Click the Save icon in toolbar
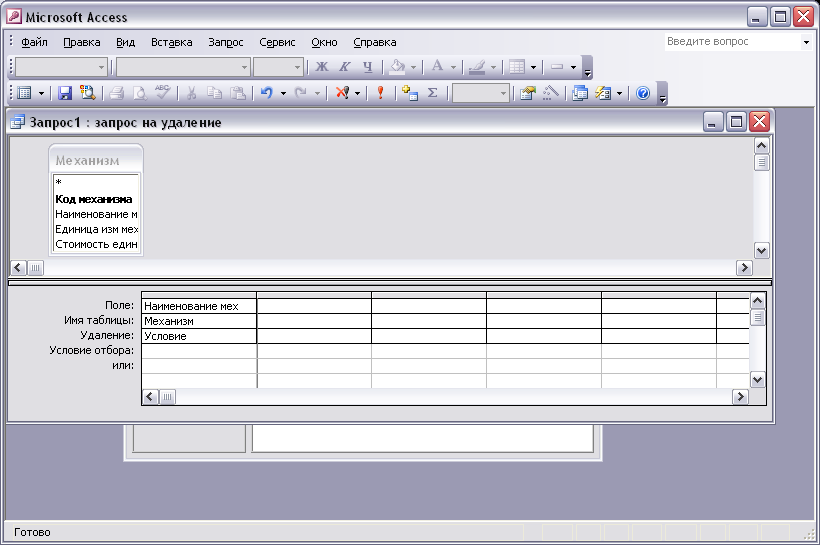The image size is (820, 545). (x=65, y=93)
